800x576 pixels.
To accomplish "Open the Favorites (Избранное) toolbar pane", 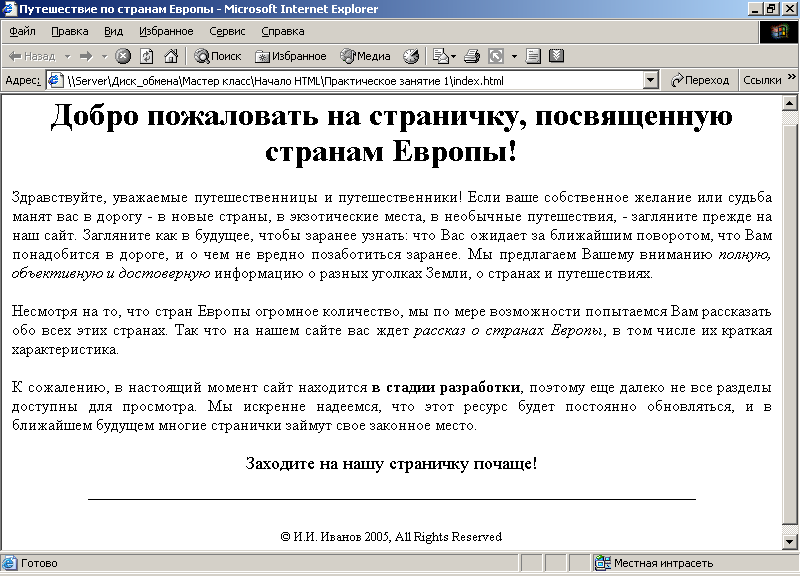I will pos(290,56).
